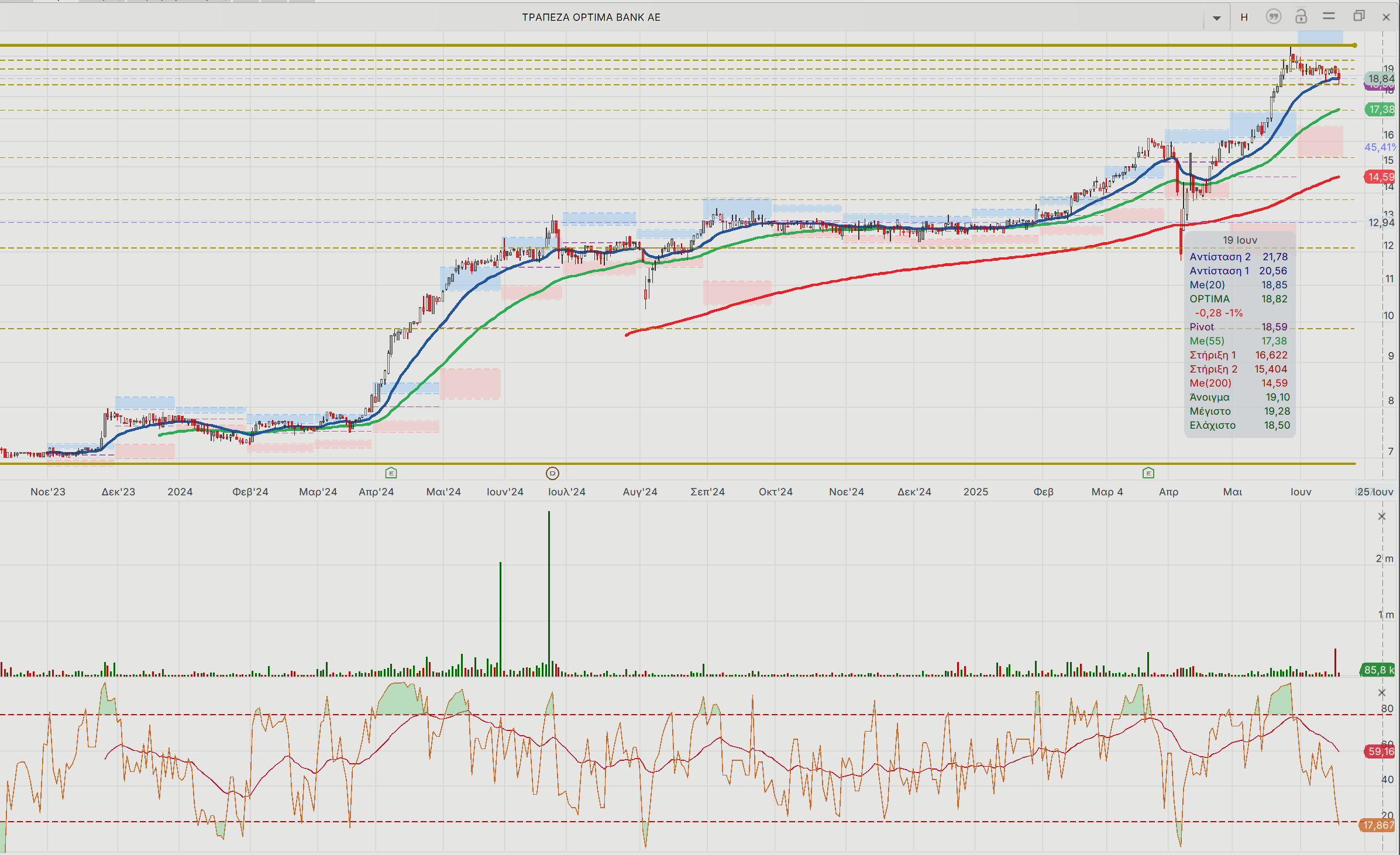Click the red 14,59 moving average label
Viewport: 1400px width, 855px height.
1380,177
